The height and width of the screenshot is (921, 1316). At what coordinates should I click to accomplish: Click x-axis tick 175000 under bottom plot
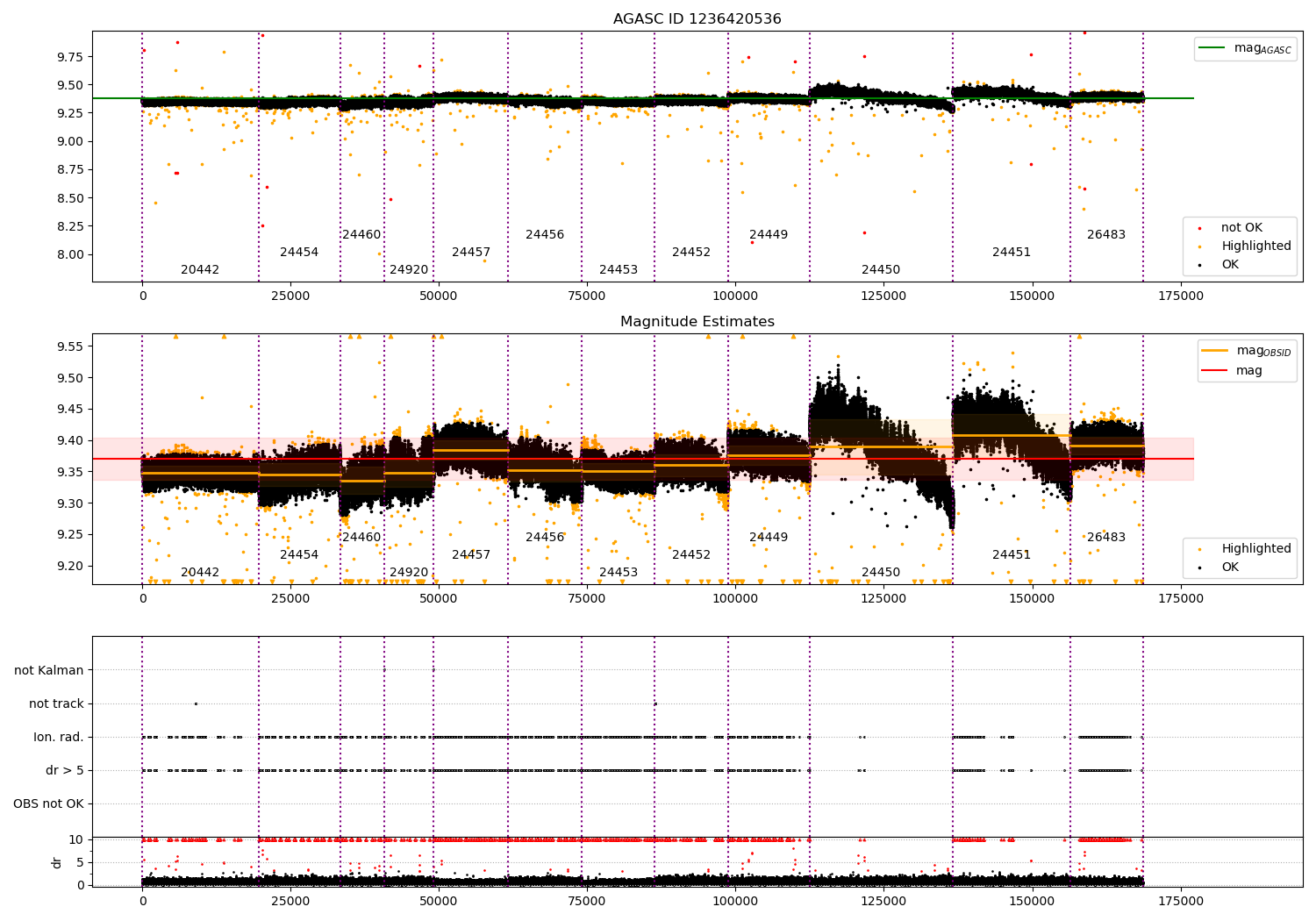click(1181, 901)
